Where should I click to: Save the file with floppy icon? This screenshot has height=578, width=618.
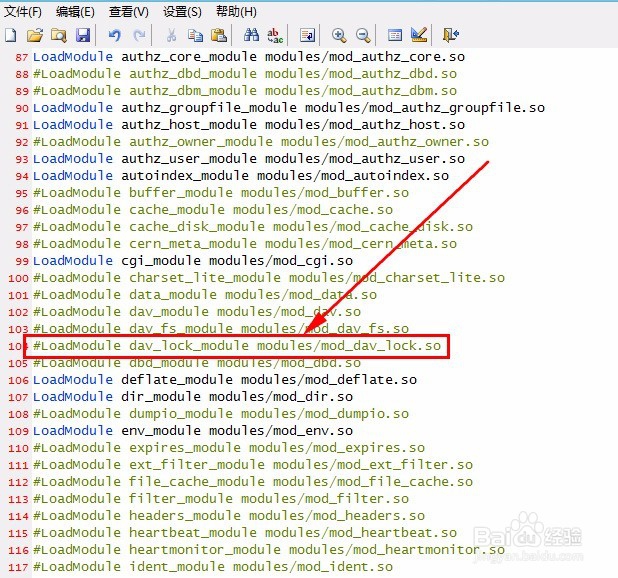click(83, 35)
